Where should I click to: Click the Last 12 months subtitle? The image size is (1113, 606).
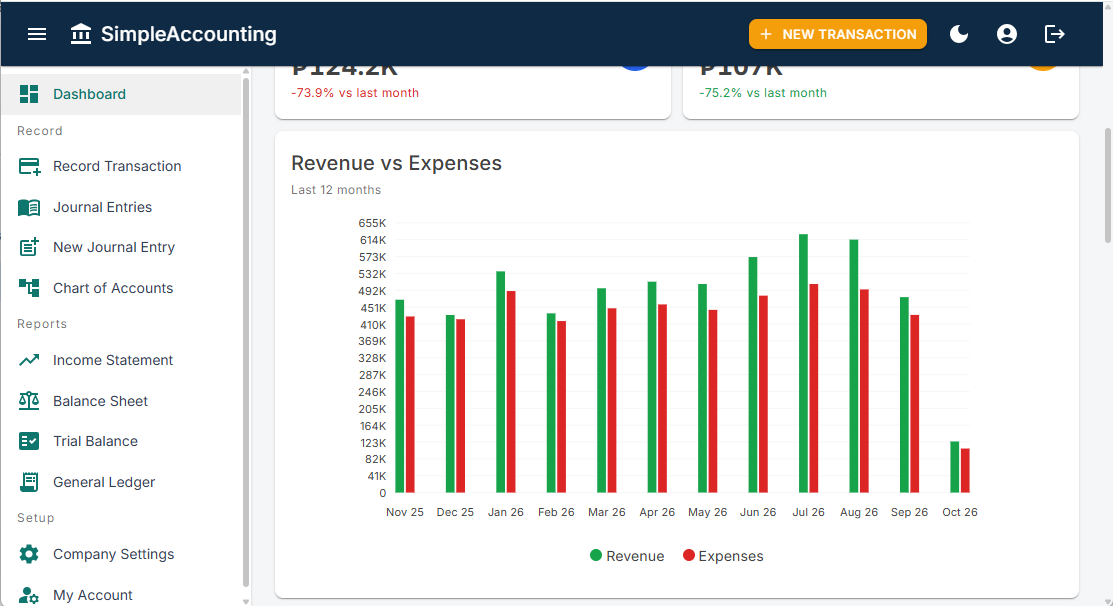pos(336,190)
